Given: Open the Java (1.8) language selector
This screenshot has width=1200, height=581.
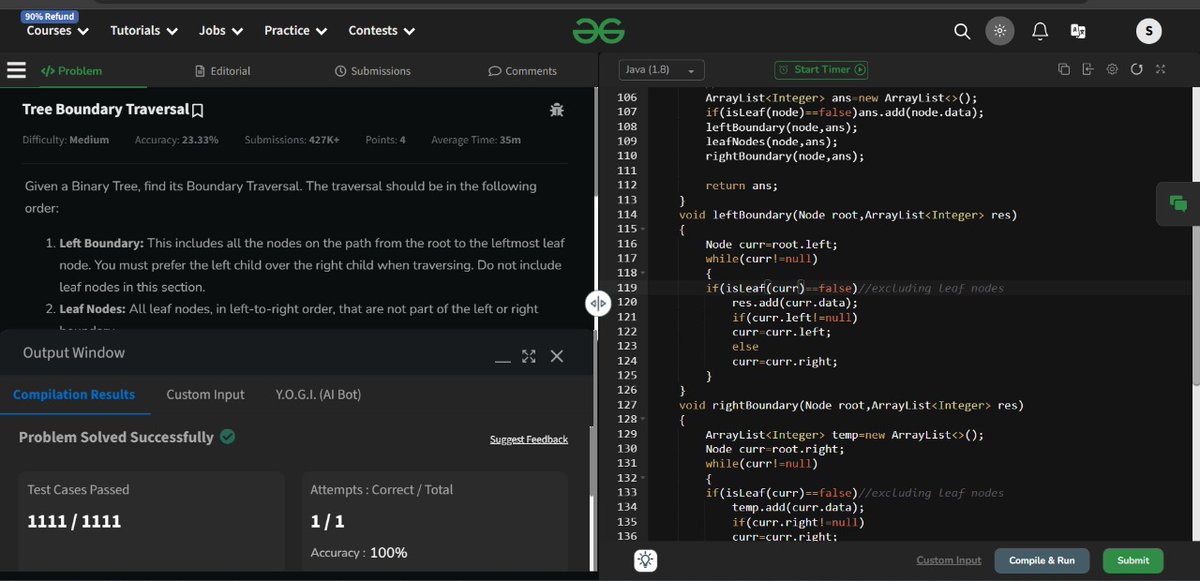Looking at the screenshot, I should 661,70.
